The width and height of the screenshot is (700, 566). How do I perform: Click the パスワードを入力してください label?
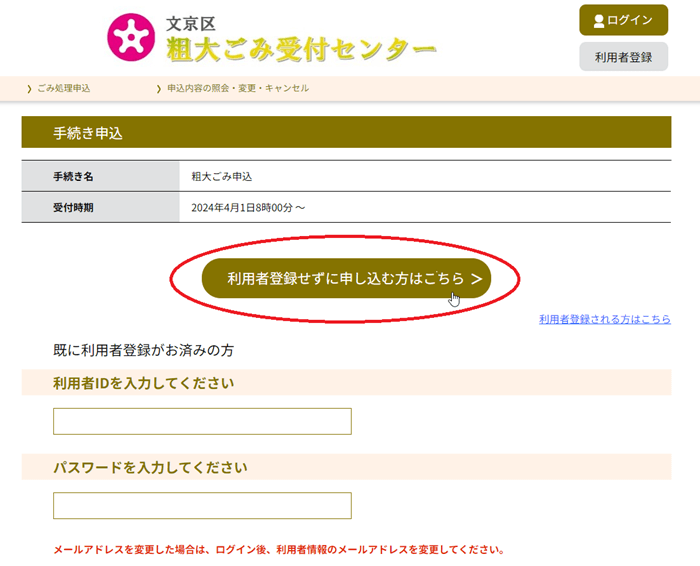pos(150,467)
